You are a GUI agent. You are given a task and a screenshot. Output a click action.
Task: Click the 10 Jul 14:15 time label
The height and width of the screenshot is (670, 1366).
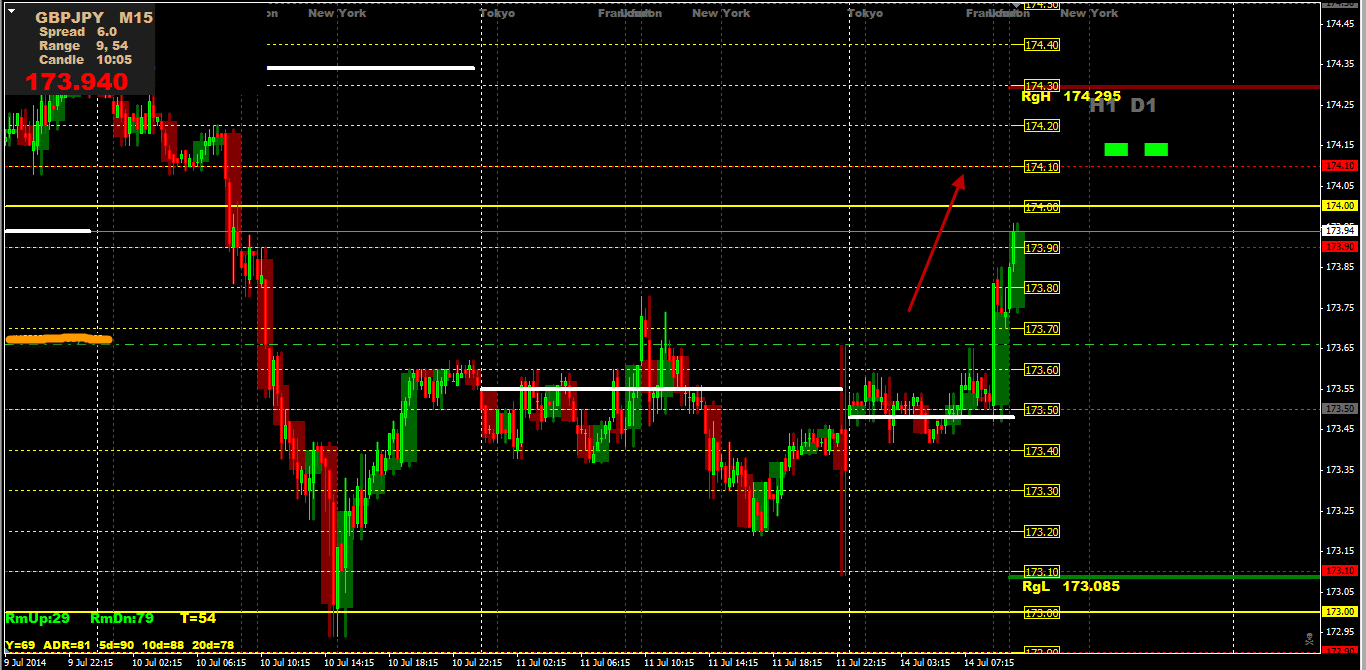tap(348, 662)
